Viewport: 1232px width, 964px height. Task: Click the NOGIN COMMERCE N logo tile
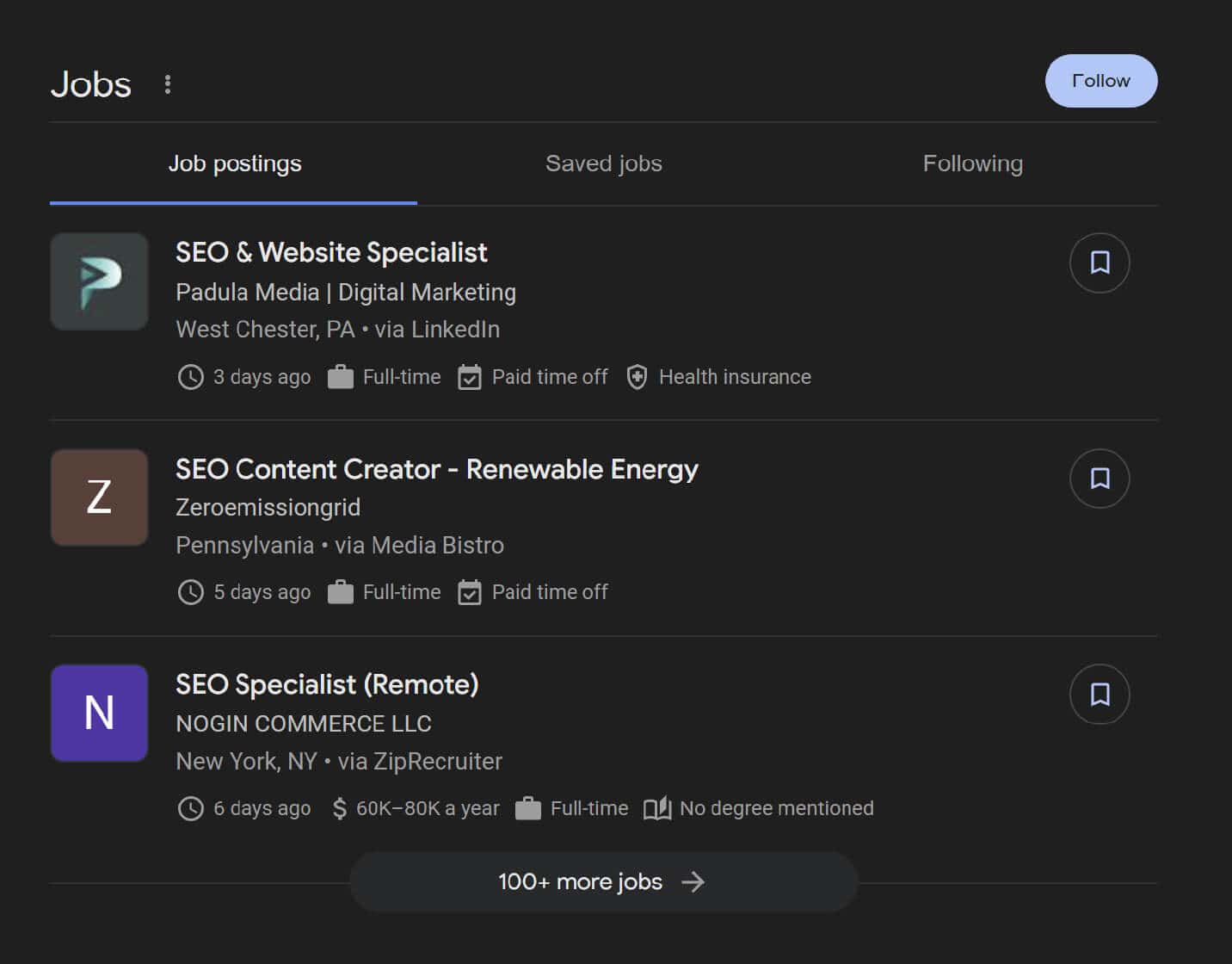pos(99,713)
